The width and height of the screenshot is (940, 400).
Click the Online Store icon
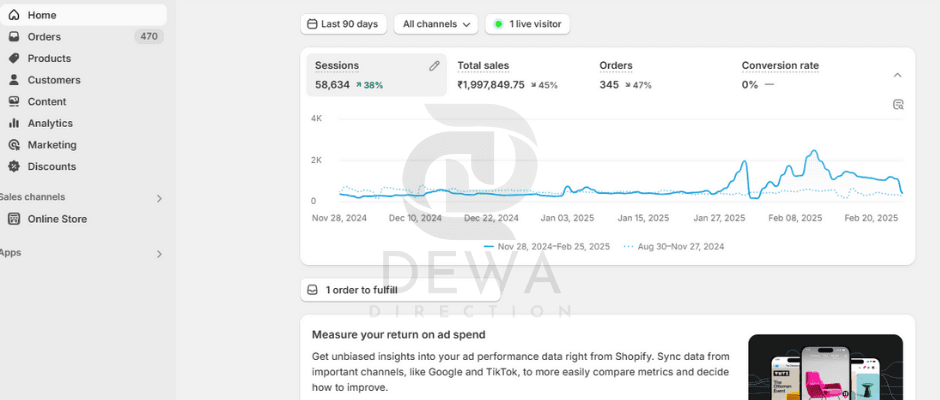tap(14, 219)
